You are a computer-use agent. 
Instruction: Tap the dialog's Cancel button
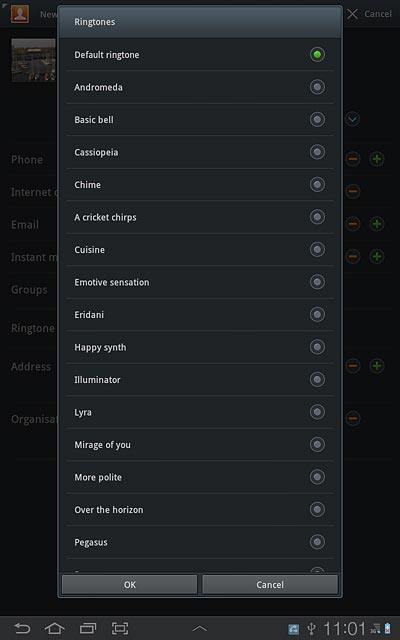[270, 584]
